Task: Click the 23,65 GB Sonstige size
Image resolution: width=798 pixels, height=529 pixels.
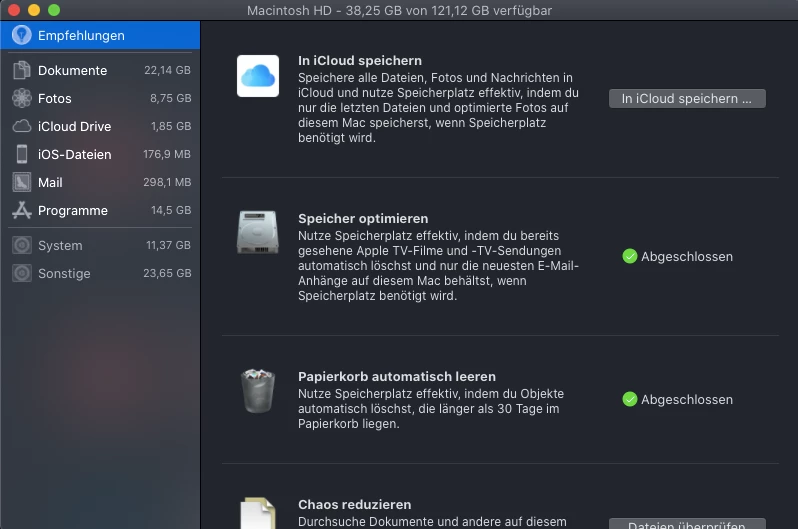Action: [167, 273]
